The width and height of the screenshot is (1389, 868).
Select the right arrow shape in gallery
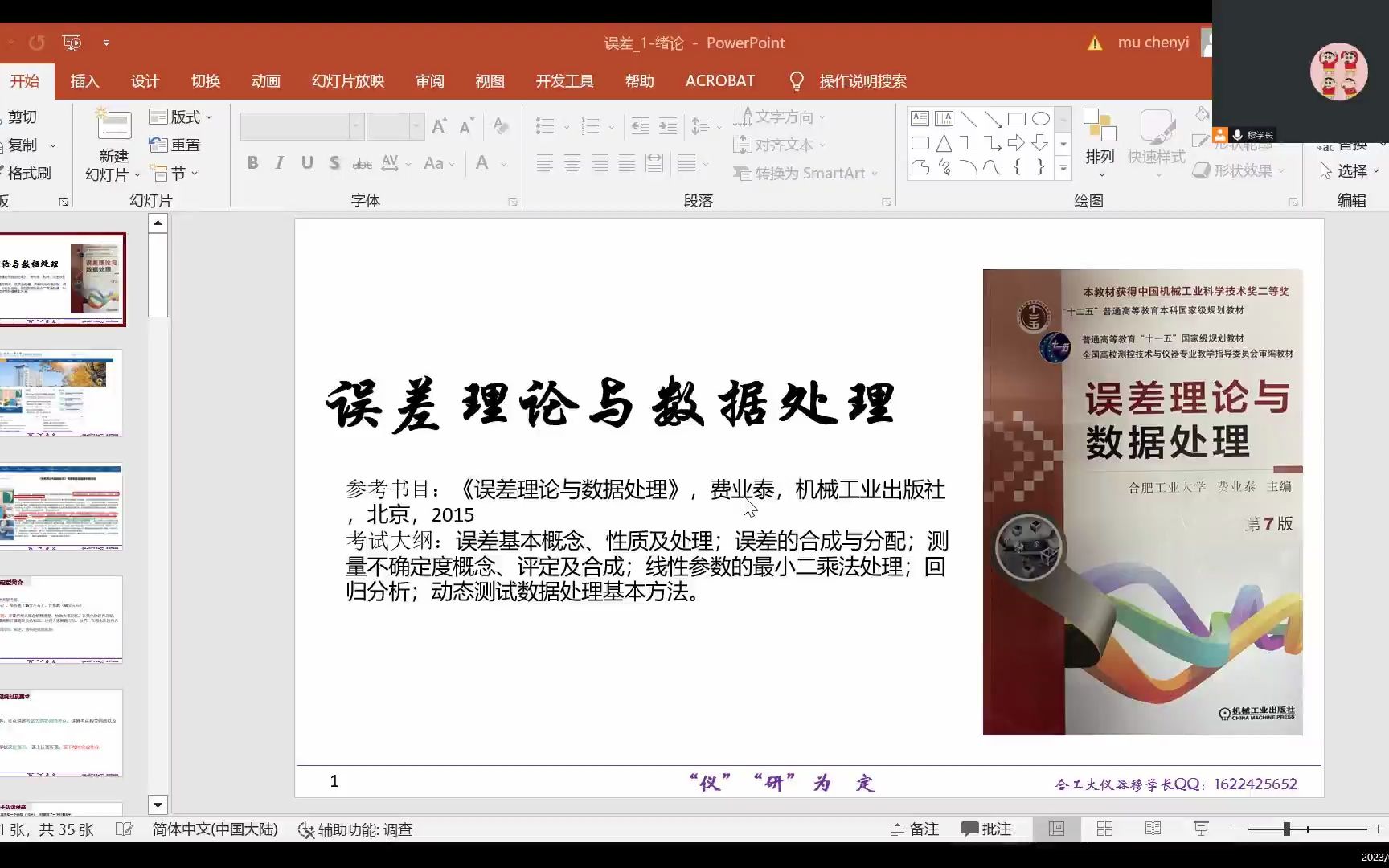1016,143
